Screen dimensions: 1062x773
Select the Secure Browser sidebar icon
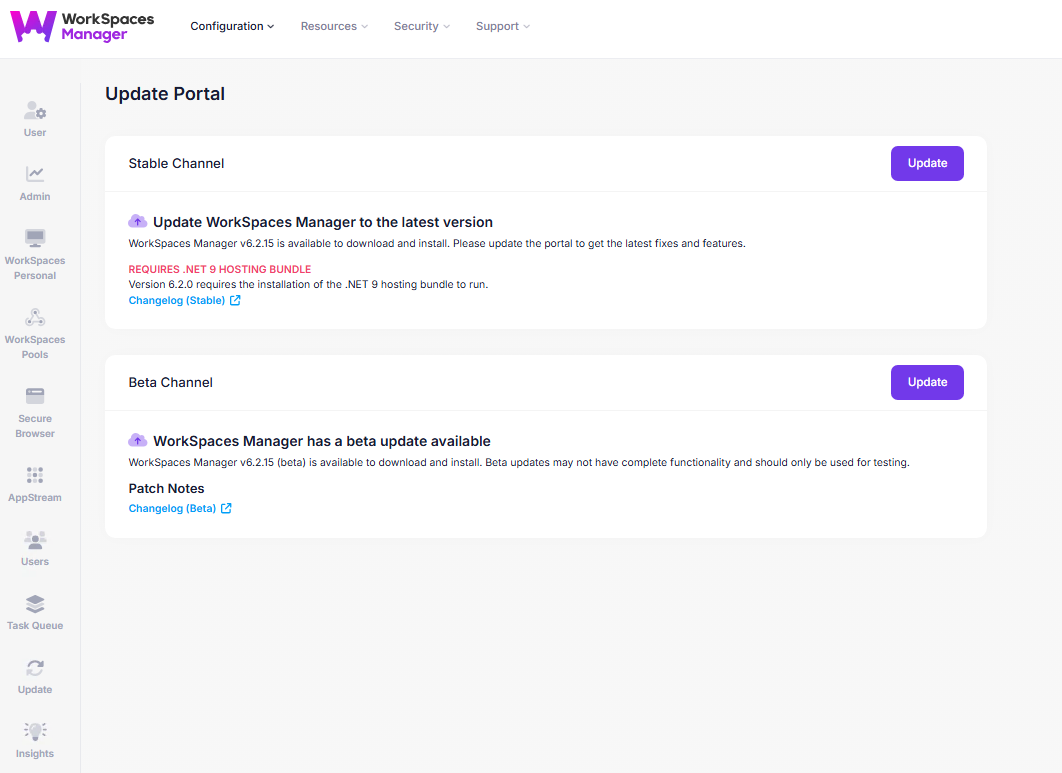click(x=35, y=398)
